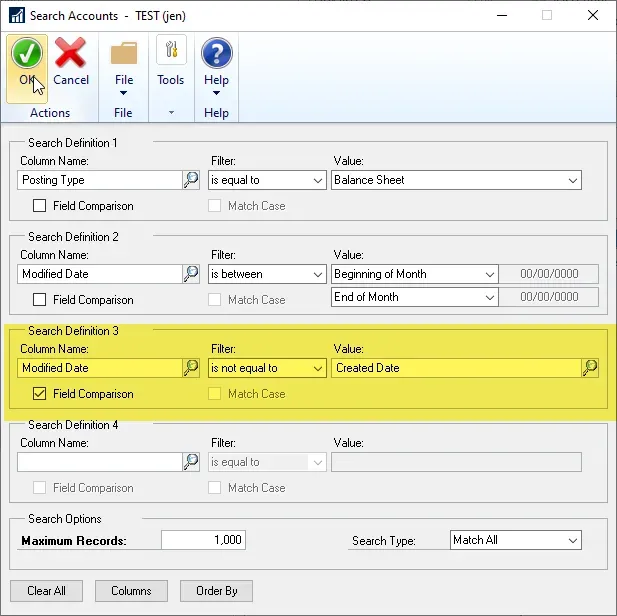This screenshot has width=617, height=616.
Task: Expand the Match All search type dropdown
Action: pos(572,540)
